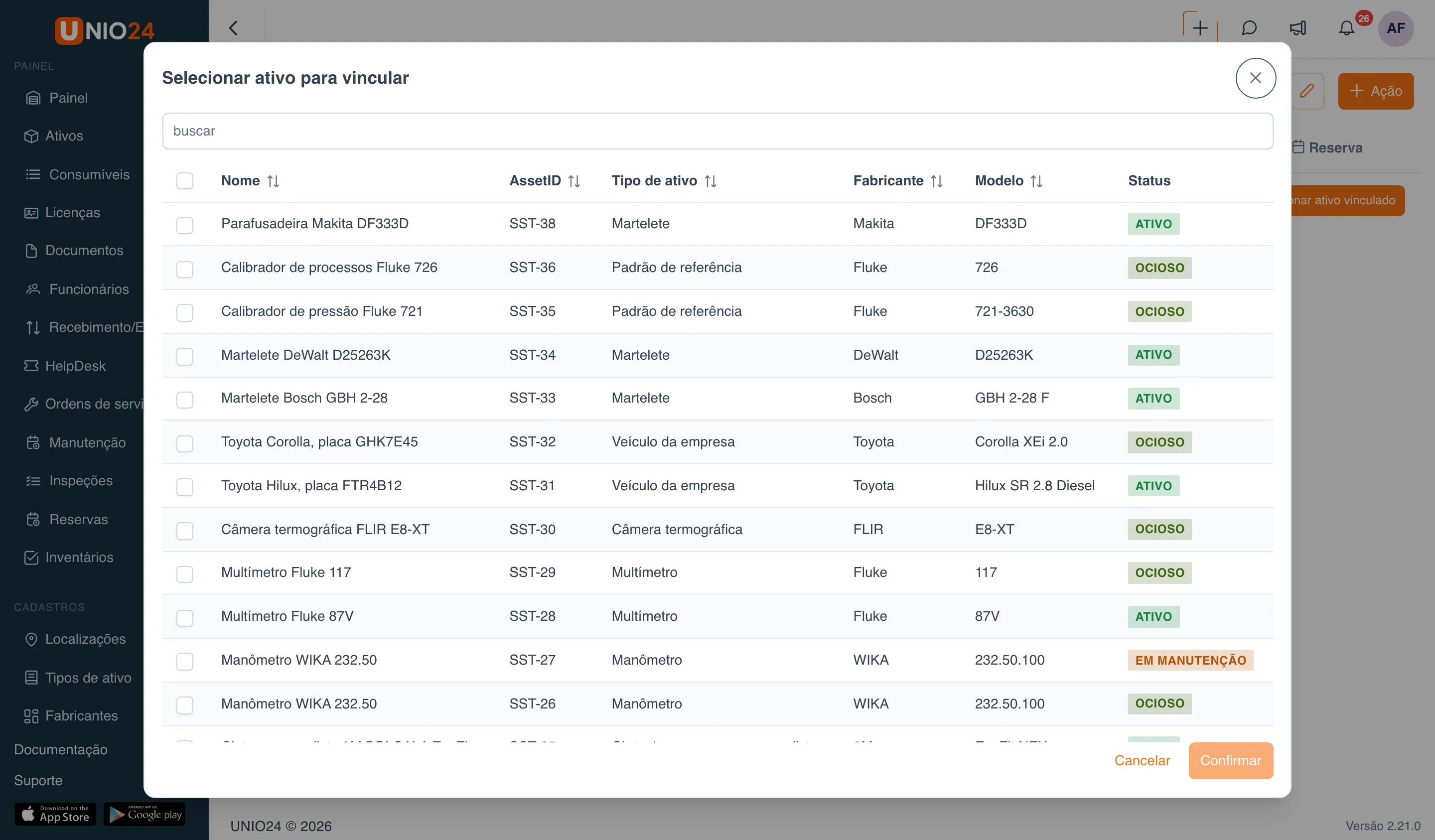Click the Reservas calendar icon

pyautogui.click(x=33, y=519)
